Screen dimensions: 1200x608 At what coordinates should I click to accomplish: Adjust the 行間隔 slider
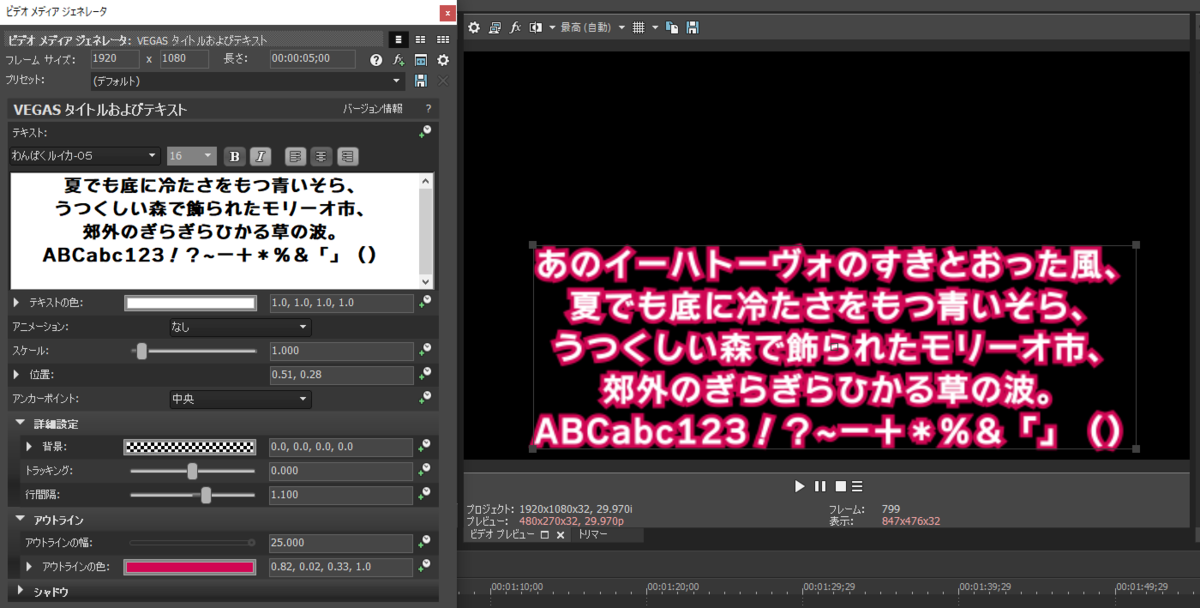coord(194,494)
